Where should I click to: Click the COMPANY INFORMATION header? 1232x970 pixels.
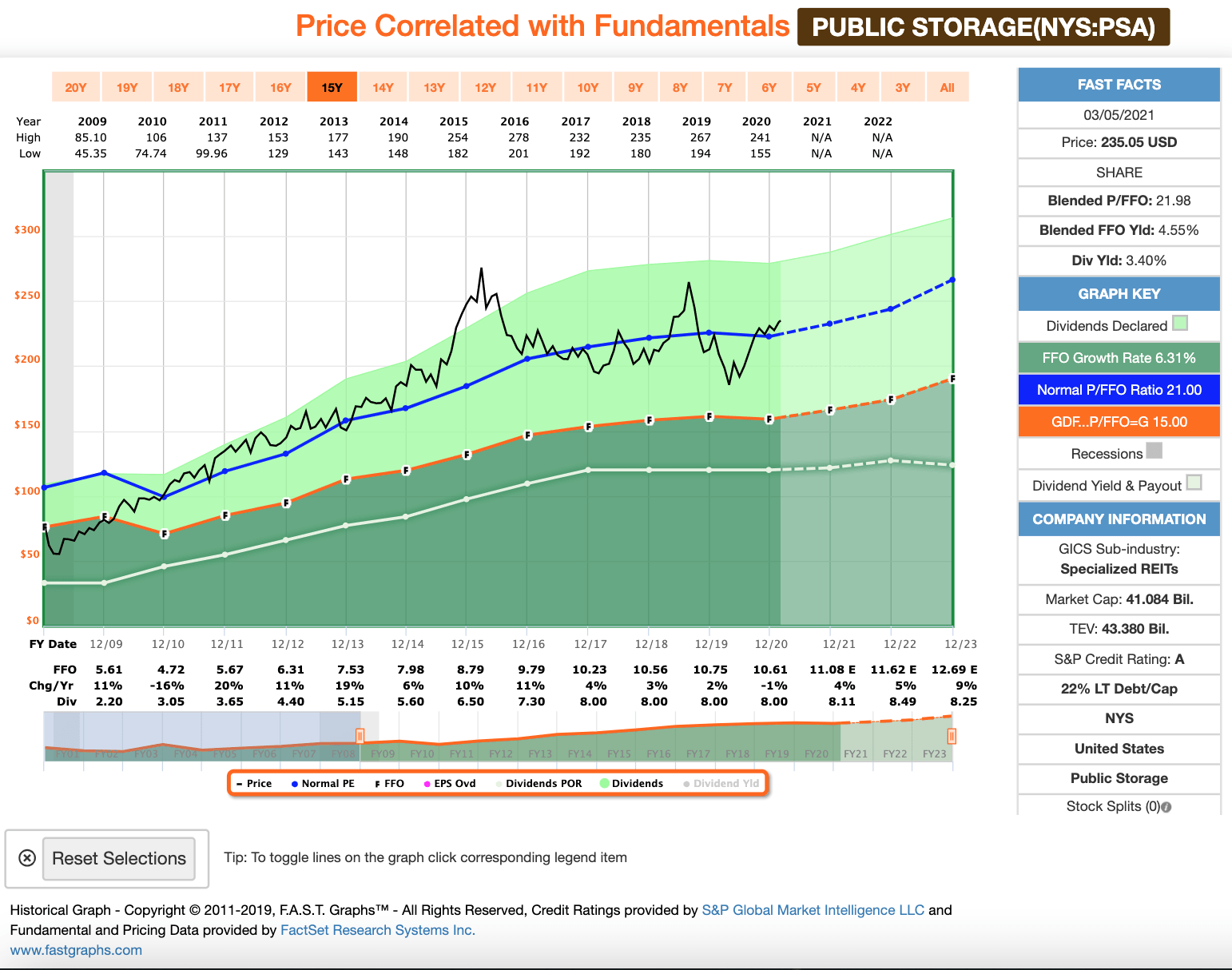pyautogui.click(x=1119, y=519)
